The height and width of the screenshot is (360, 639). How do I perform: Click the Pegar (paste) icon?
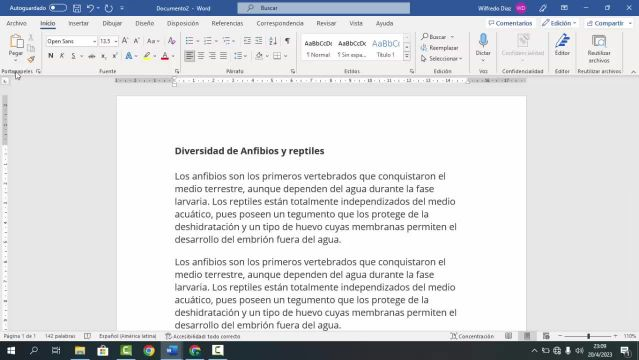(16, 41)
